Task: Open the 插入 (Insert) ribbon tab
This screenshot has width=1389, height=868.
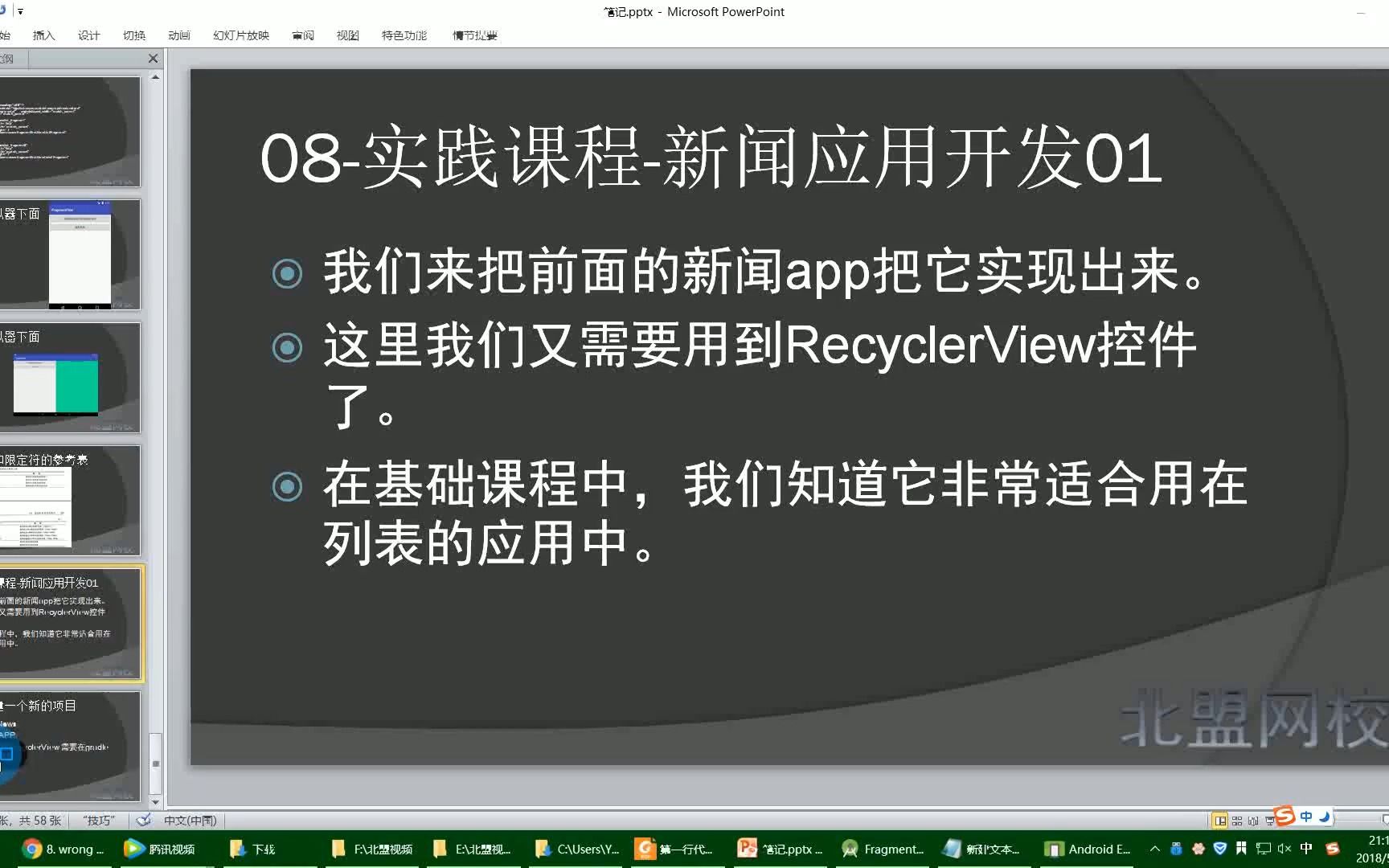Action: [x=43, y=35]
